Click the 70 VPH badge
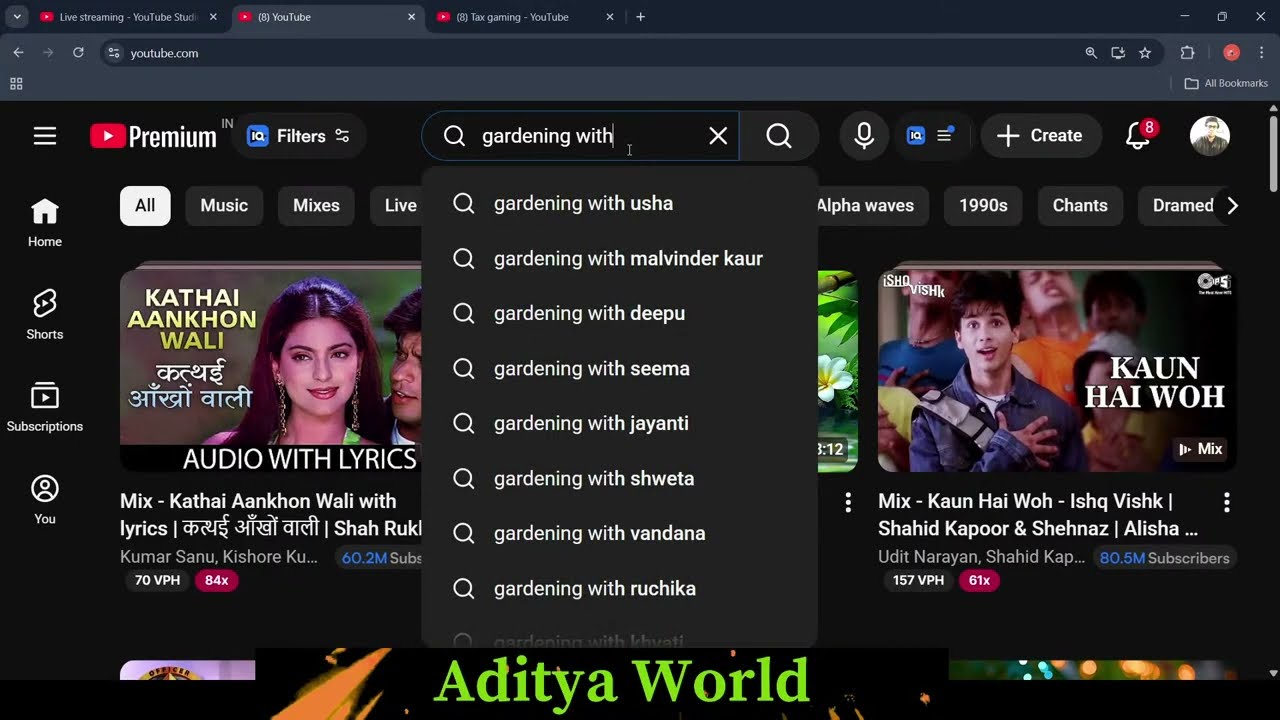 157,580
